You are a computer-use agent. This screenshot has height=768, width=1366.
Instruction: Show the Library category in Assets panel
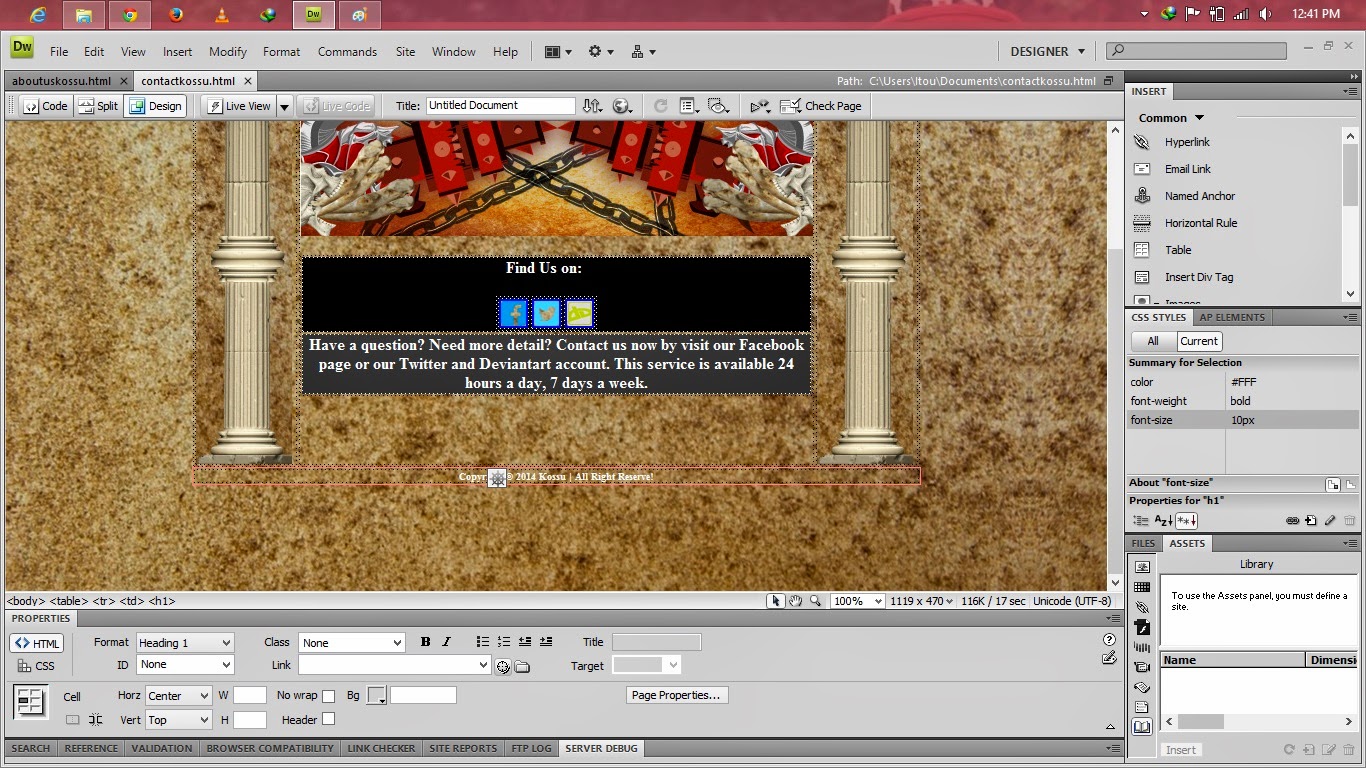coord(1142,727)
